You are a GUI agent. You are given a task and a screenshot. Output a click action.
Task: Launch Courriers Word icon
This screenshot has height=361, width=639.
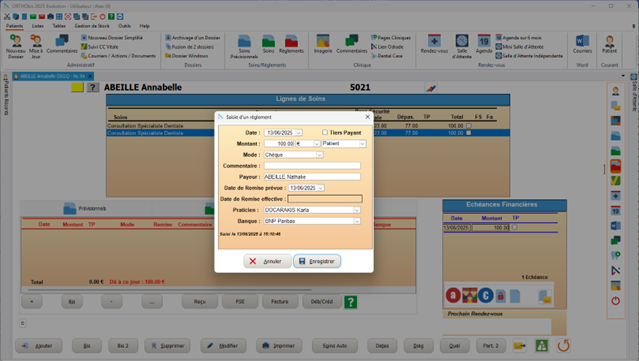(x=582, y=44)
